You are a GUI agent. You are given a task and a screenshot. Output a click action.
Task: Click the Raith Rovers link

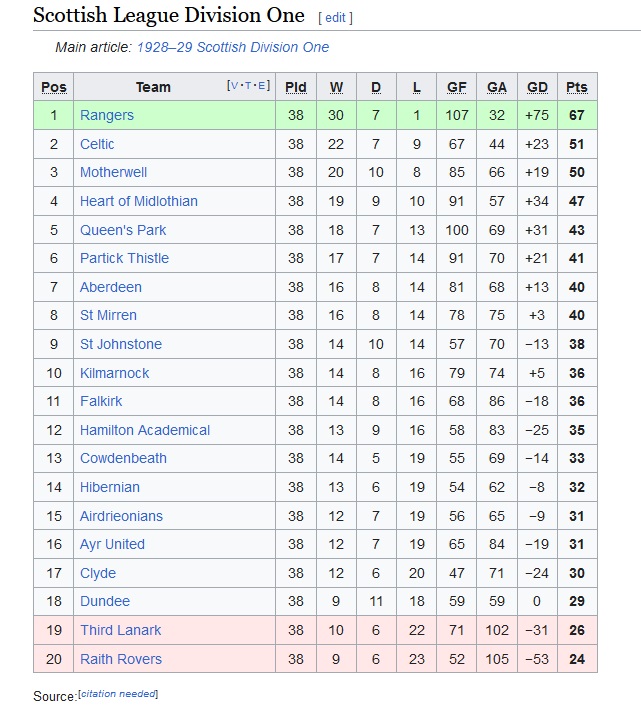pos(121,659)
